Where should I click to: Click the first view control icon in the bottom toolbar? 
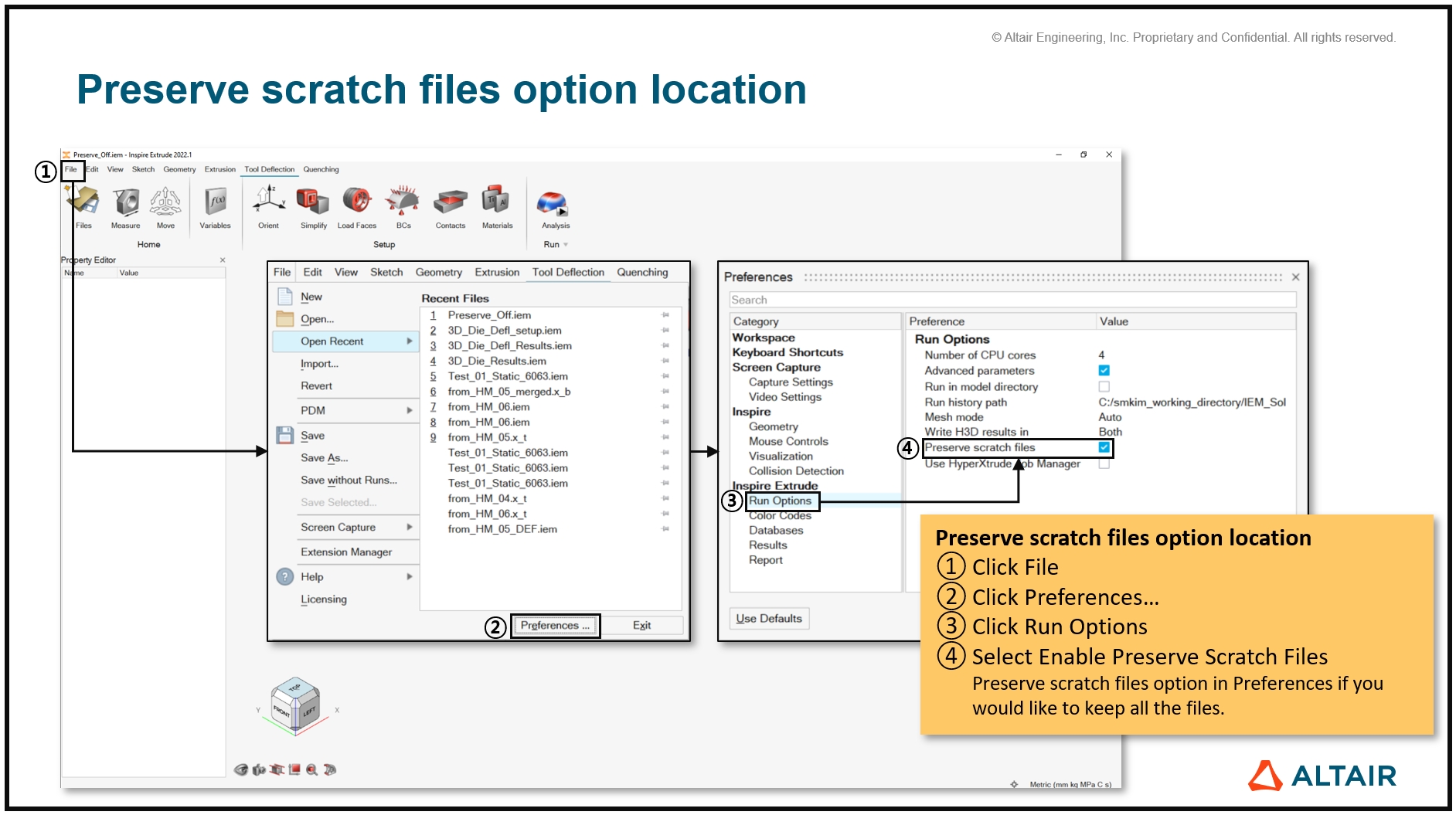tap(241, 769)
